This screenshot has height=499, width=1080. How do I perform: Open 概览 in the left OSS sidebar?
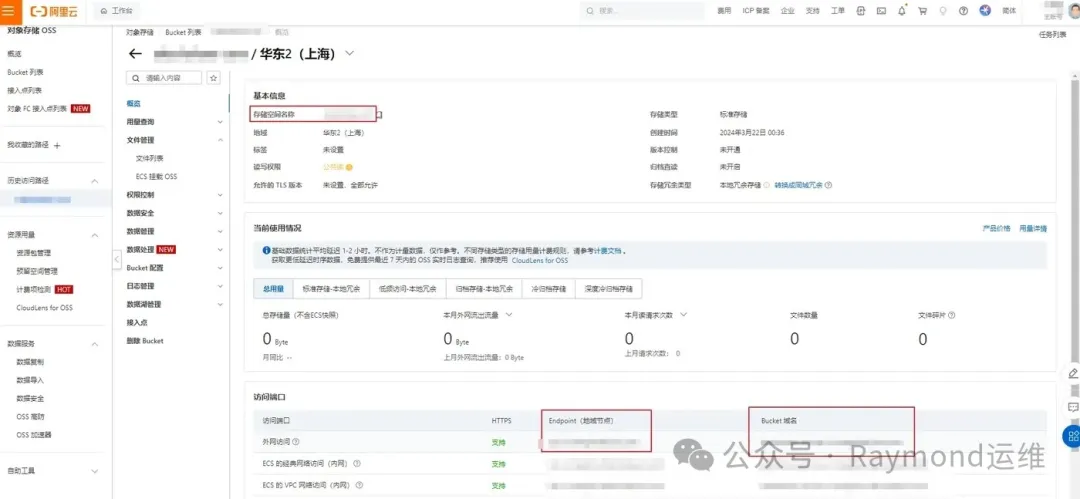[x=14, y=54]
